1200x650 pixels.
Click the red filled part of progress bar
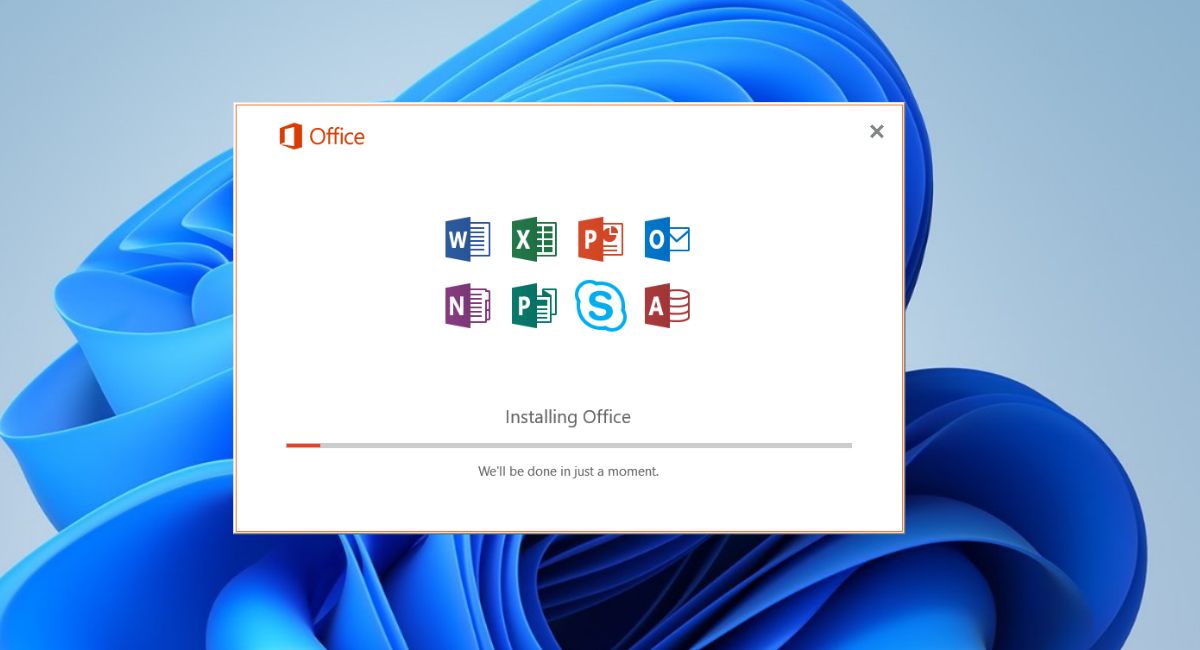click(303, 445)
